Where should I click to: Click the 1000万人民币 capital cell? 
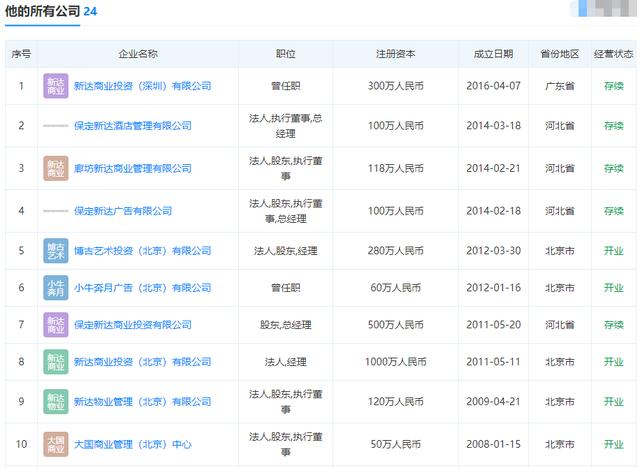point(396,362)
